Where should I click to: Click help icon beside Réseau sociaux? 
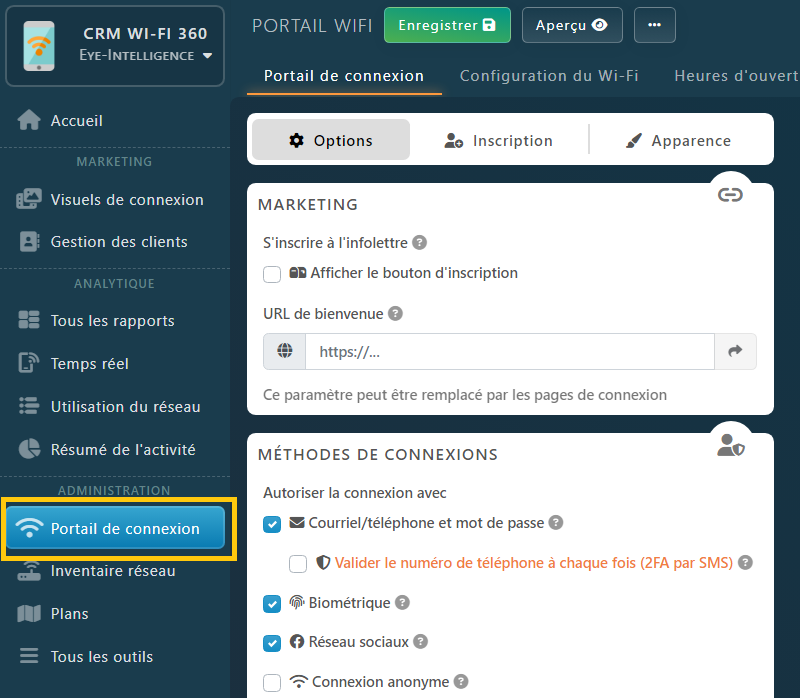pos(421,642)
